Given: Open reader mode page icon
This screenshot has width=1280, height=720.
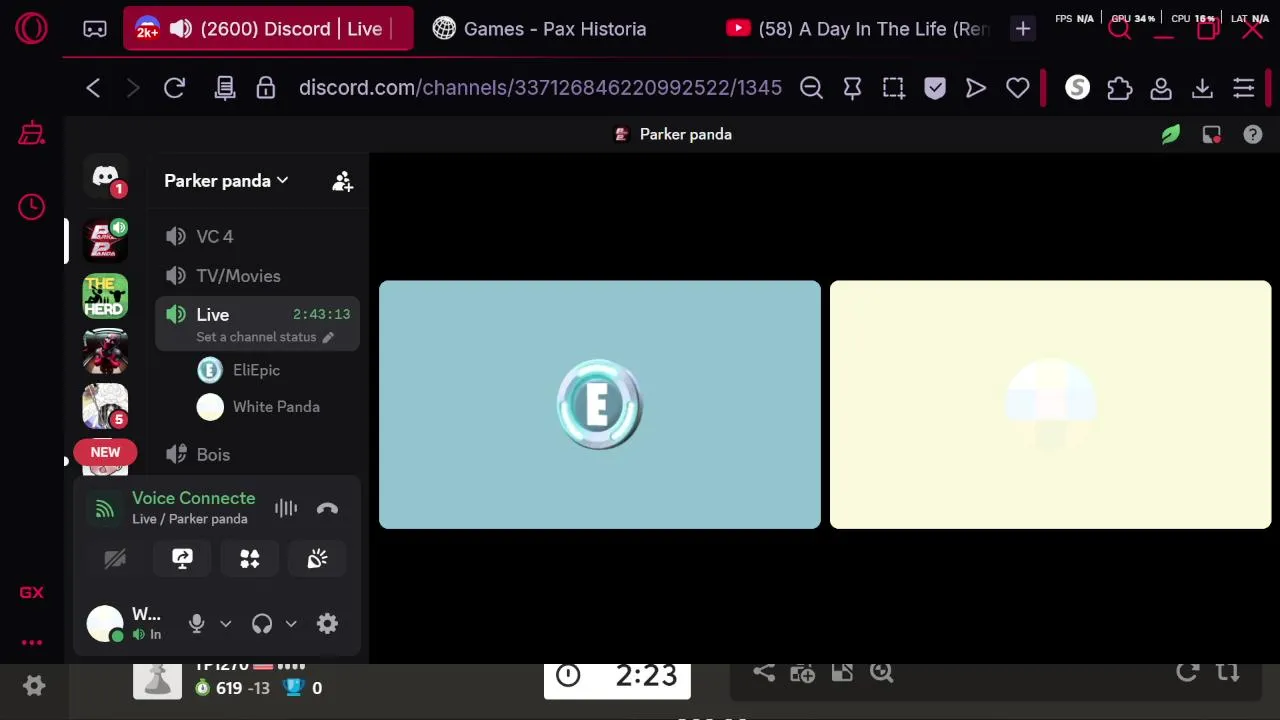Looking at the screenshot, I should click(x=225, y=88).
